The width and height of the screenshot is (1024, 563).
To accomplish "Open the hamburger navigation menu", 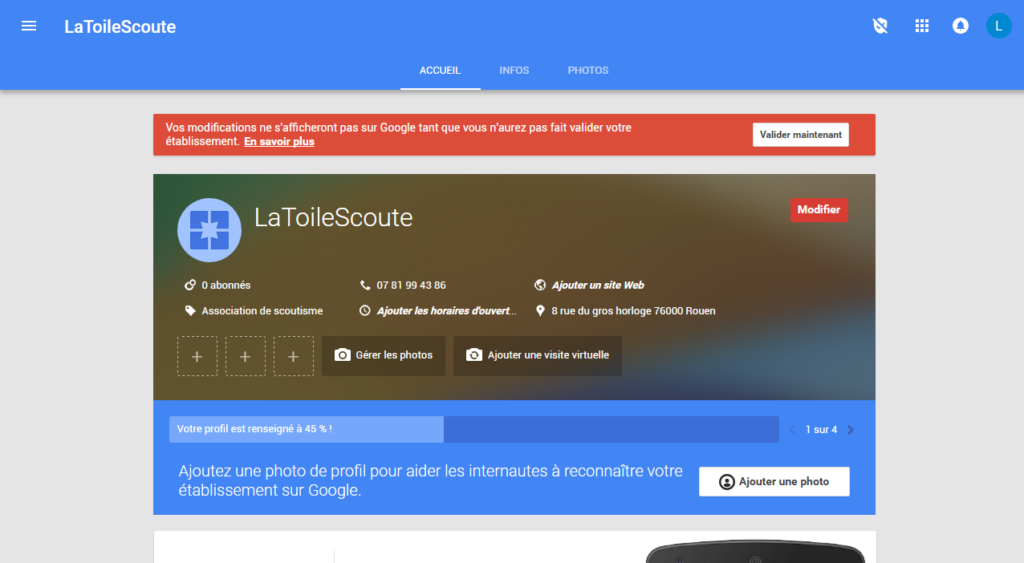I will coord(29,26).
